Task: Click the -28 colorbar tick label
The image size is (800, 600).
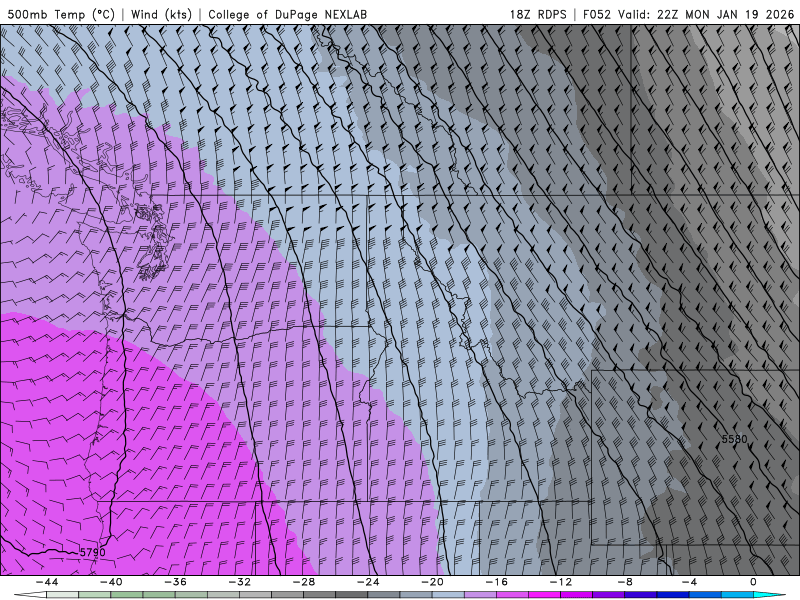Action: [304, 582]
